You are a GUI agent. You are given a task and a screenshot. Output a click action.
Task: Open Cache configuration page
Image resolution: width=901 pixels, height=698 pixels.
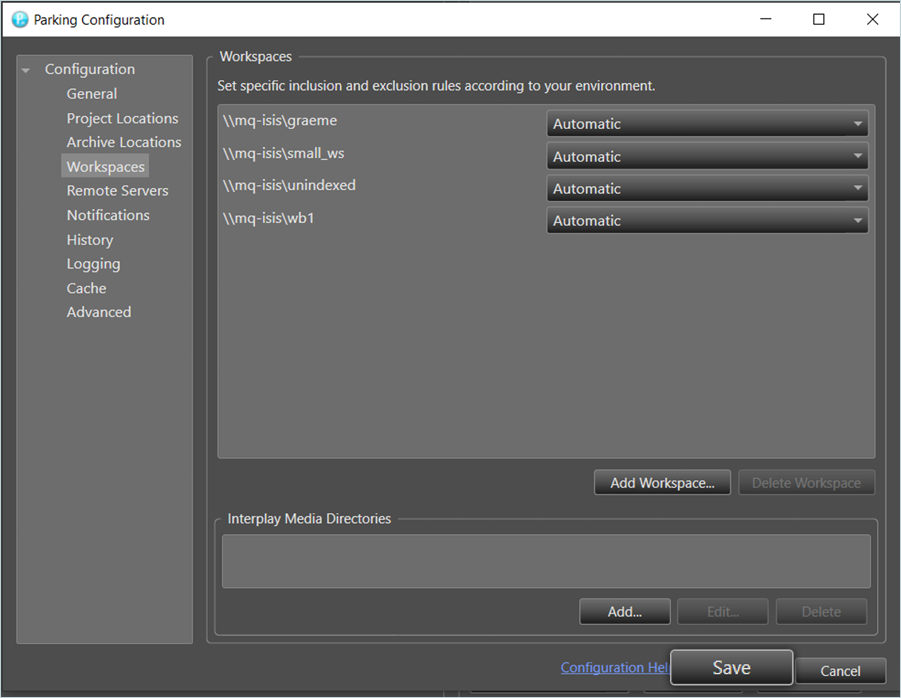[x=86, y=288]
